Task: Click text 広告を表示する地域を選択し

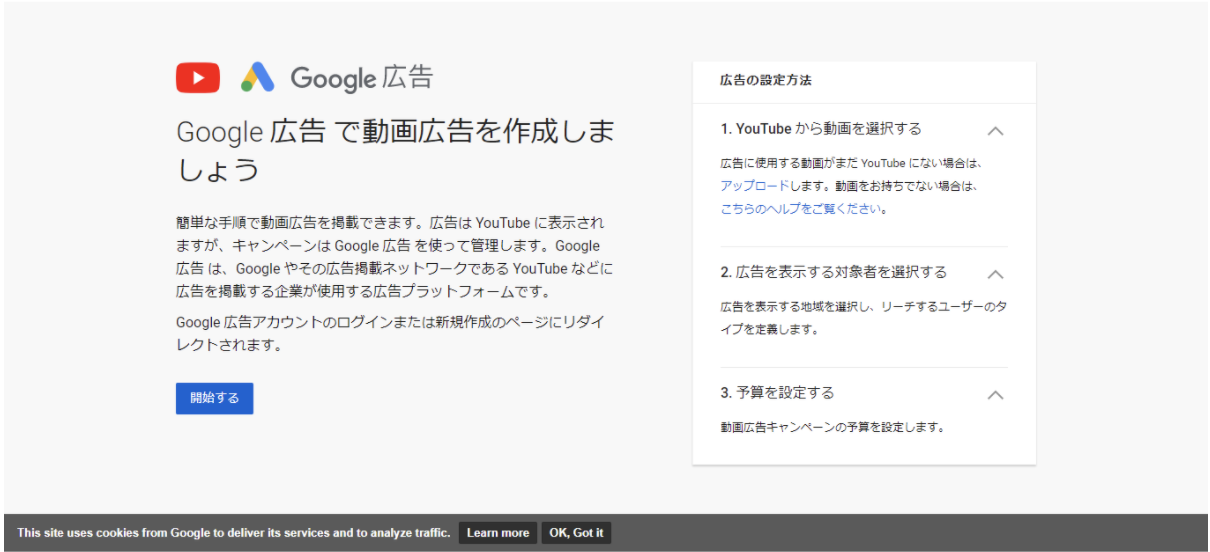Action: point(863,318)
